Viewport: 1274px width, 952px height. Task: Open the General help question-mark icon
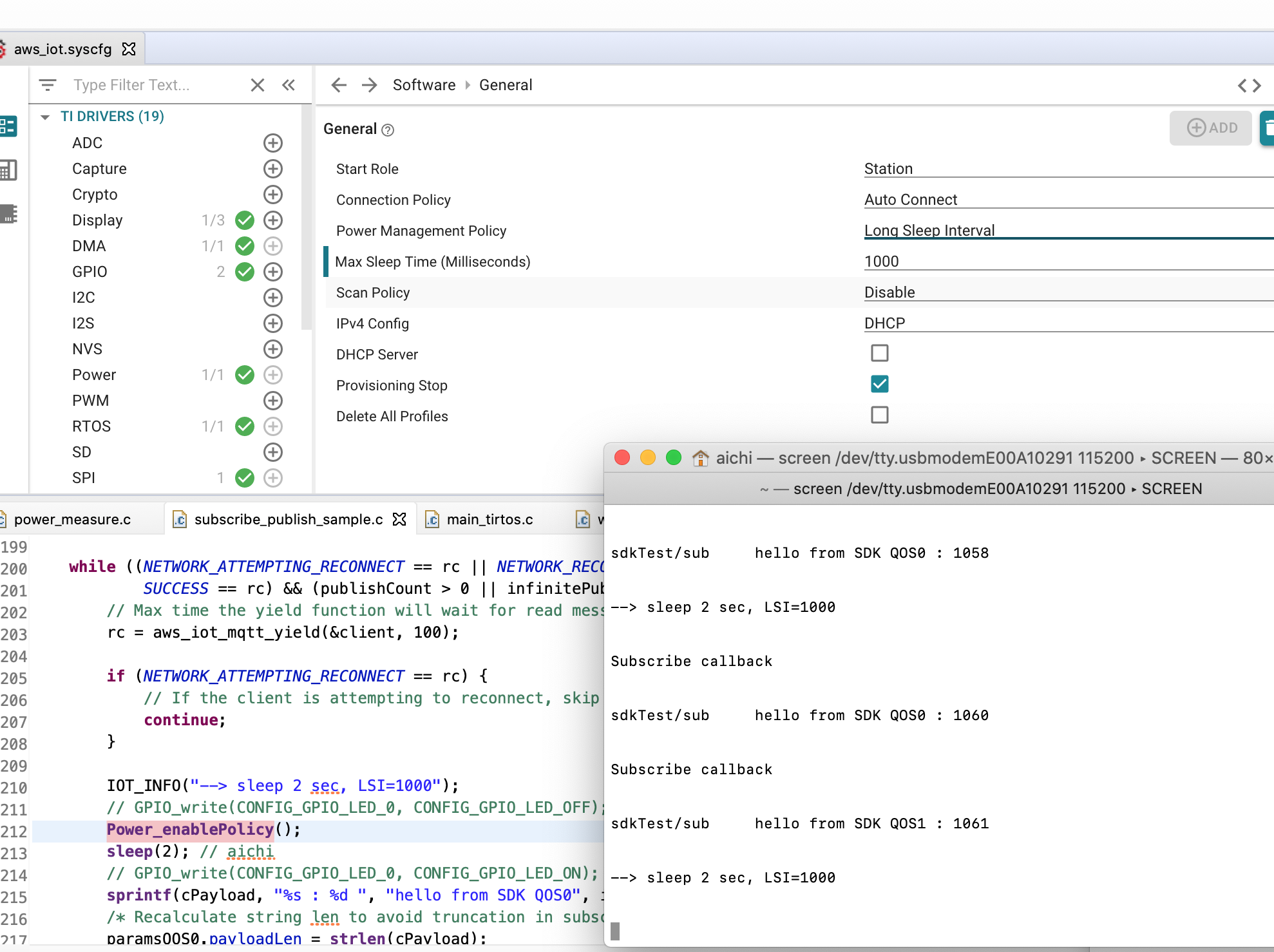pyautogui.click(x=388, y=130)
